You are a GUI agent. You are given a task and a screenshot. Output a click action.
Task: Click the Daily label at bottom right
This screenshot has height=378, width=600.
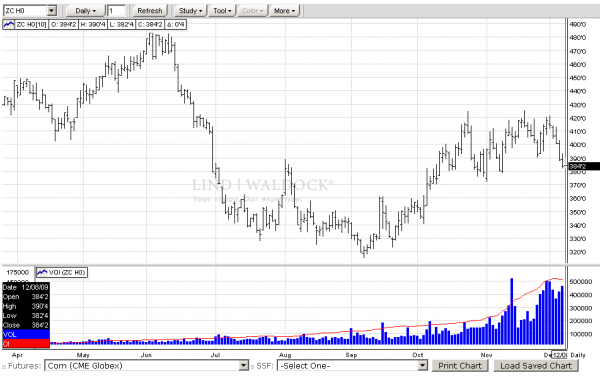578,355
